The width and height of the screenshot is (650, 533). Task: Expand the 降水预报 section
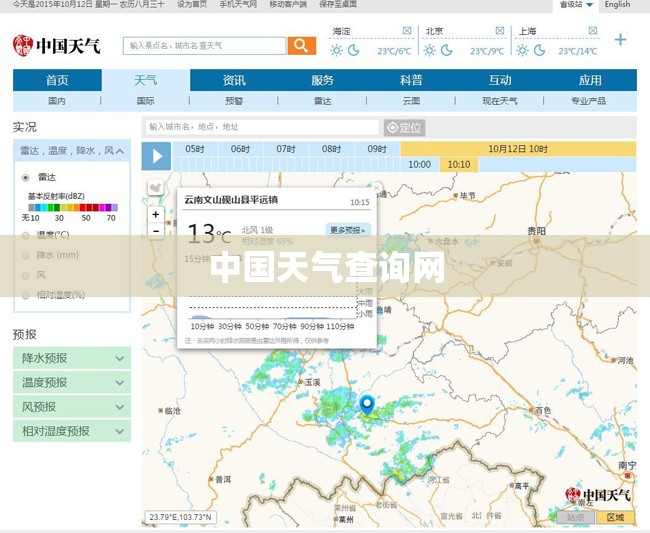point(72,358)
